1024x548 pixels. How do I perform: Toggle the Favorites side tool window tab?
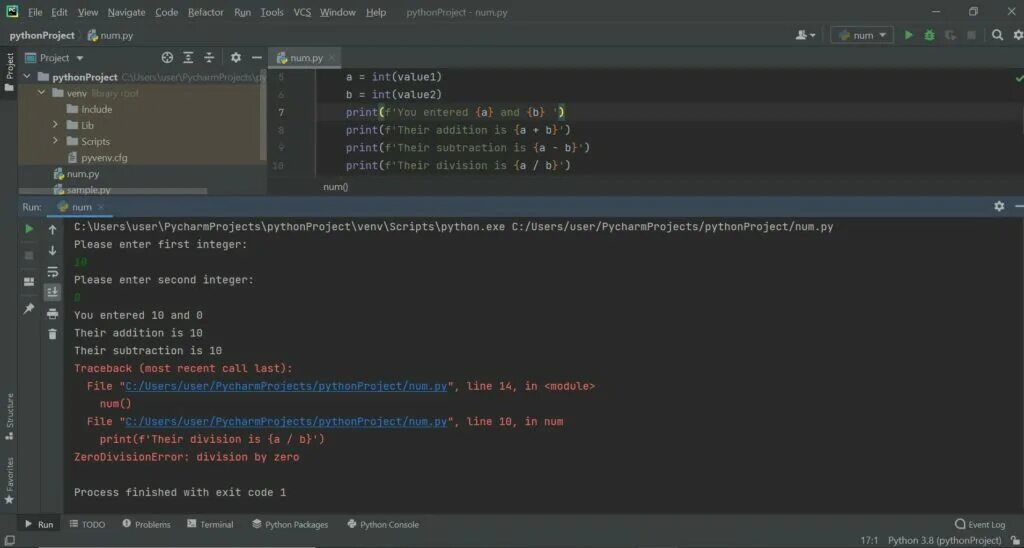(9, 481)
